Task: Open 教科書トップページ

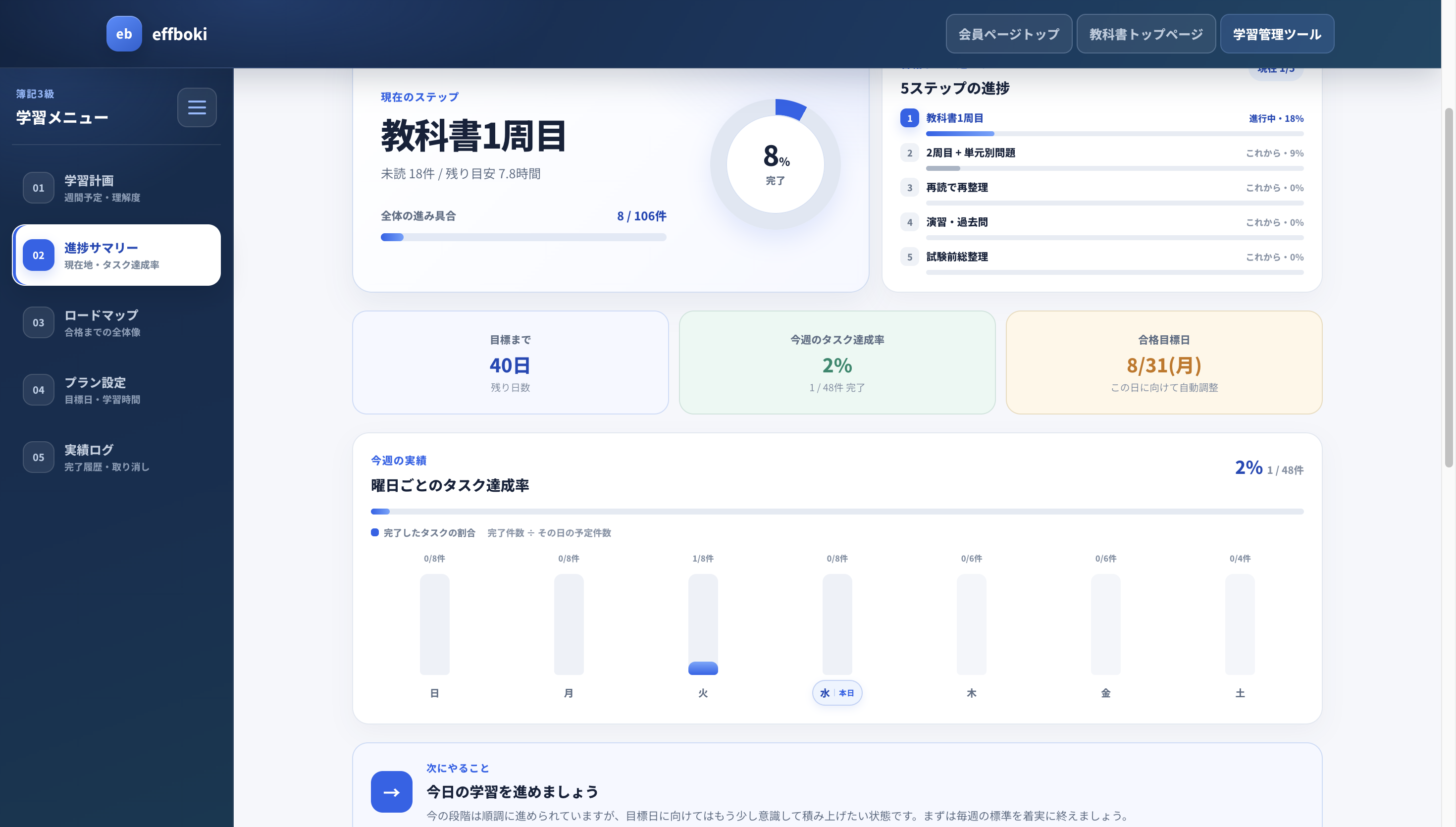Action: [1146, 34]
